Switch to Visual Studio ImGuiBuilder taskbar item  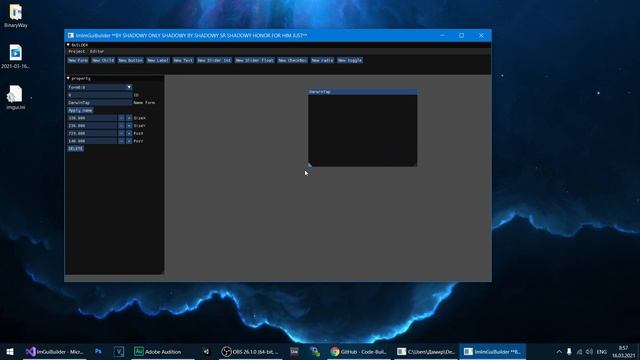(54, 351)
